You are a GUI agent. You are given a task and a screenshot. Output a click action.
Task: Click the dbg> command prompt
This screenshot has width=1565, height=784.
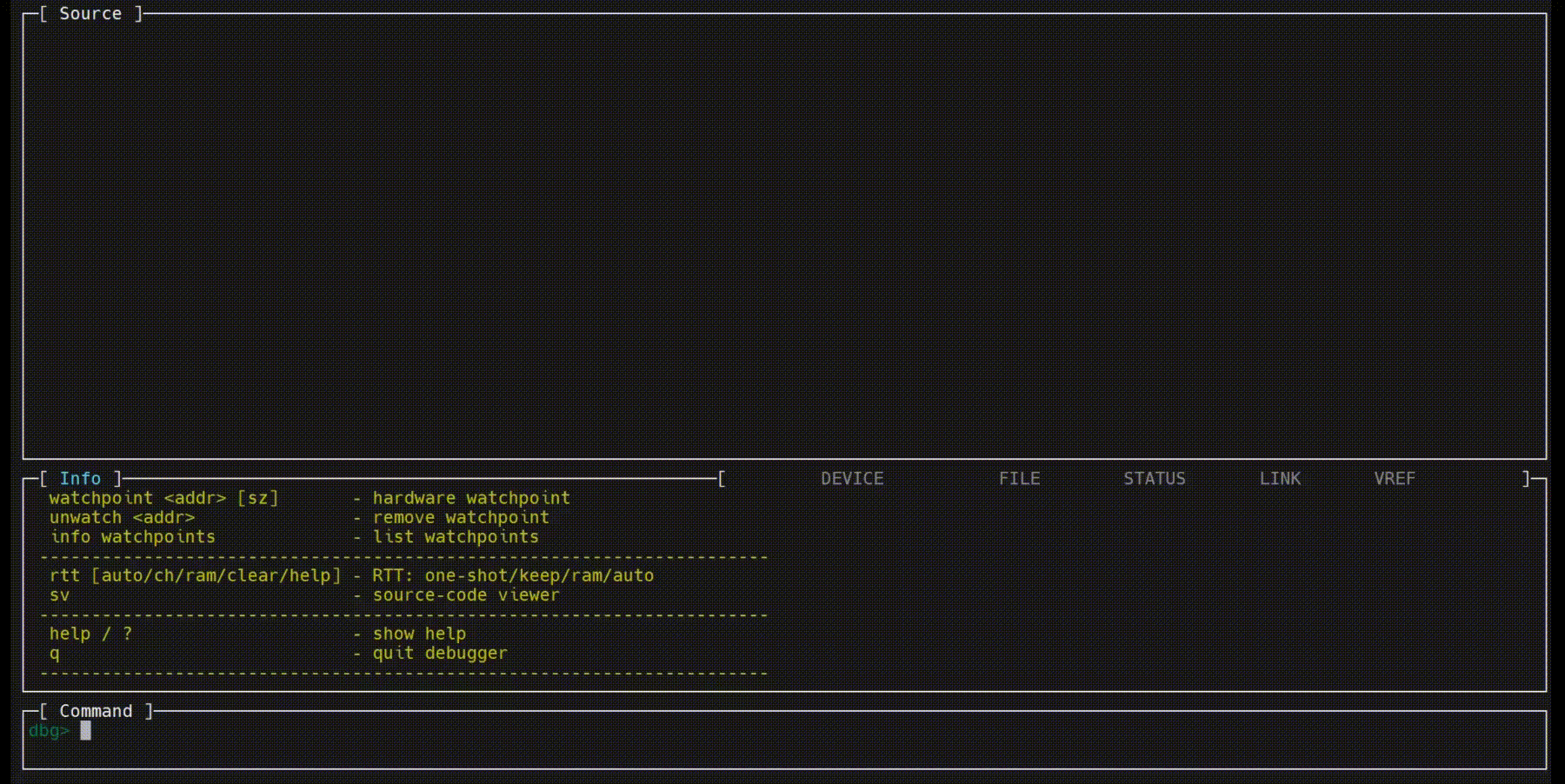click(49, 731)
